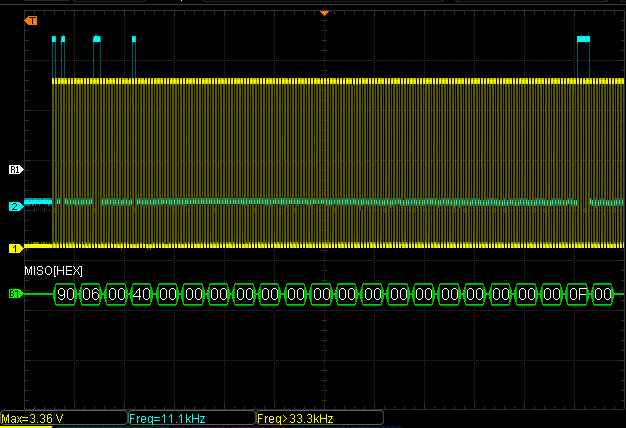Click the Freq=11.1kHz measurement readout
The height and width of the screenshot is (428, 626).
pos(192,418)
